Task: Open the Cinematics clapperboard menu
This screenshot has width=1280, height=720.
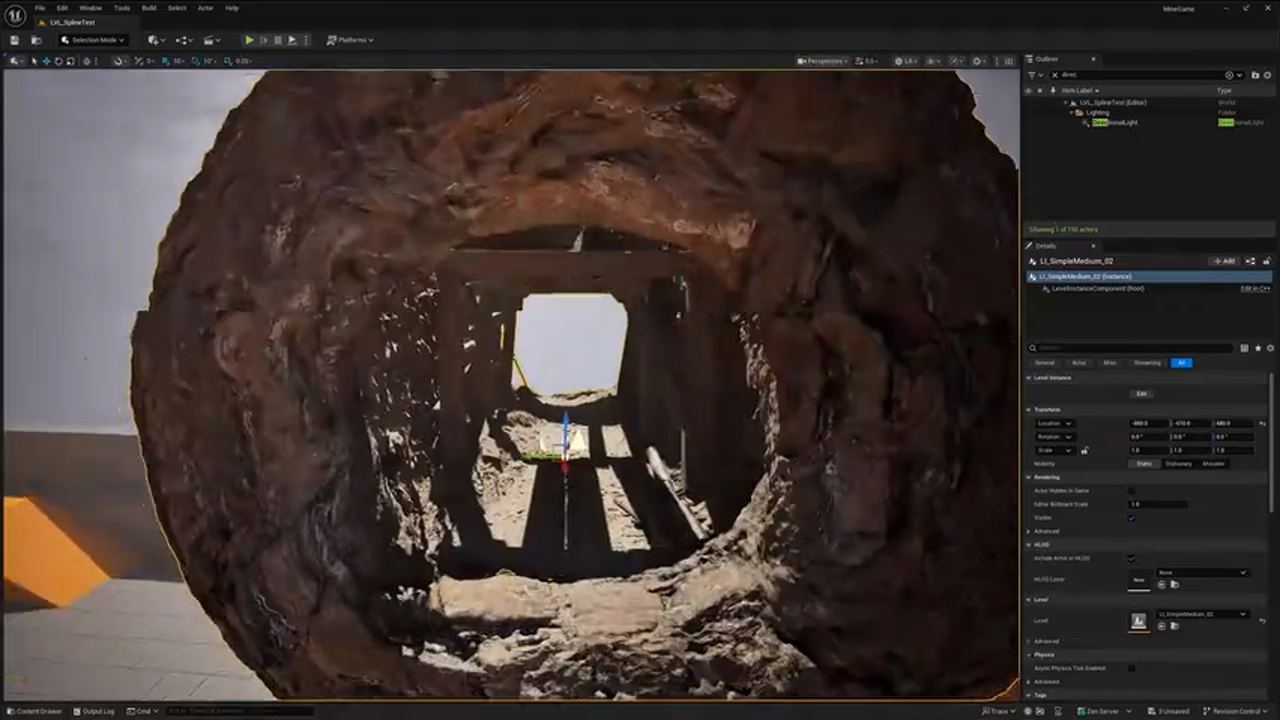Action: [x=209, y=40]
